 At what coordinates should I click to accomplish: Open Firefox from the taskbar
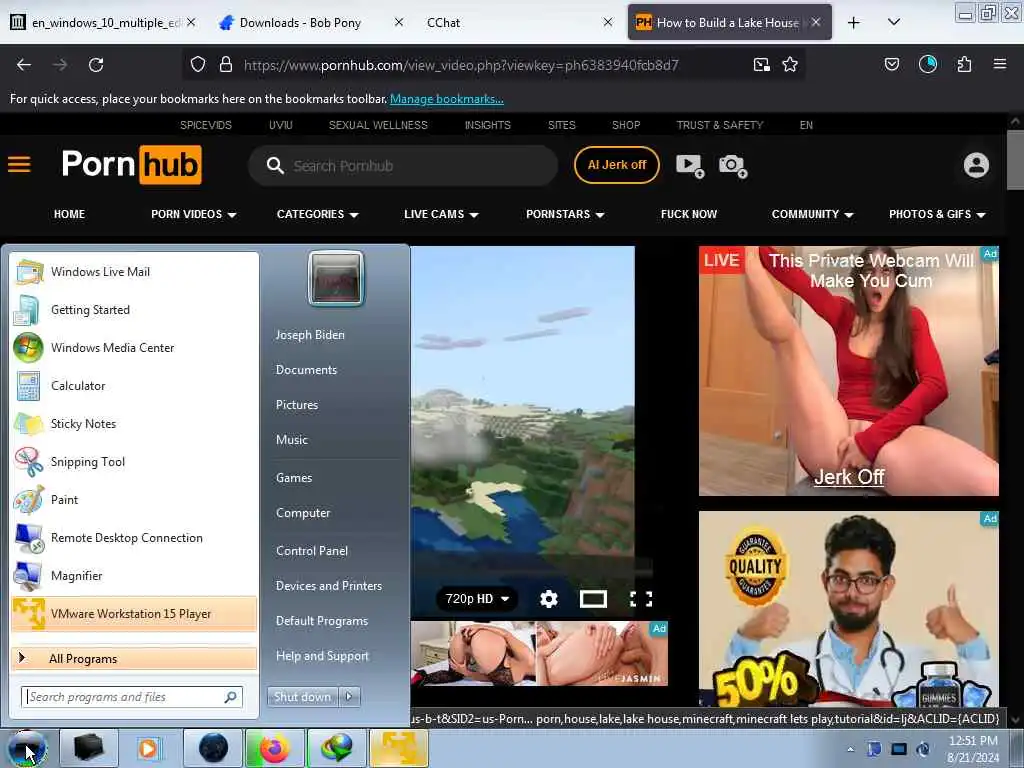275,748
